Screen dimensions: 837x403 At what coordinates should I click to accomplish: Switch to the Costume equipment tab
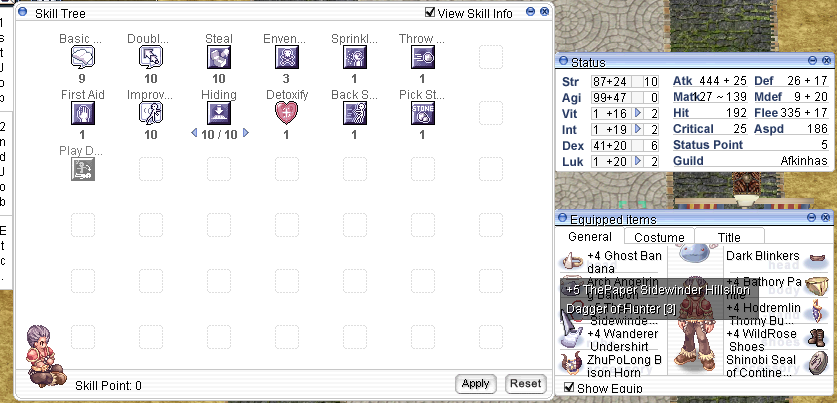(x=659, y=238)
